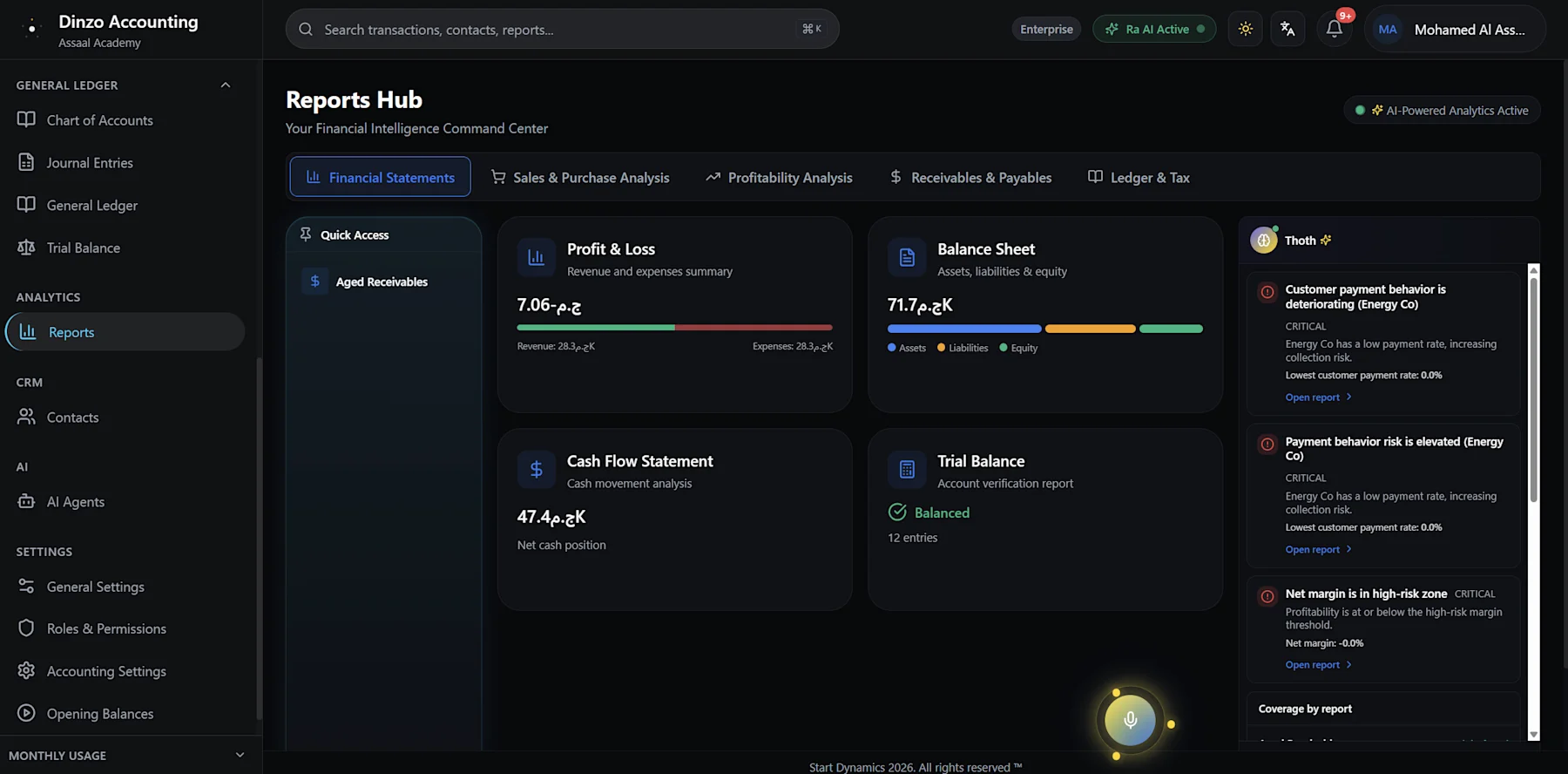Click the Profit & Loss revenue-expenses progress bar

click(674, 328)
